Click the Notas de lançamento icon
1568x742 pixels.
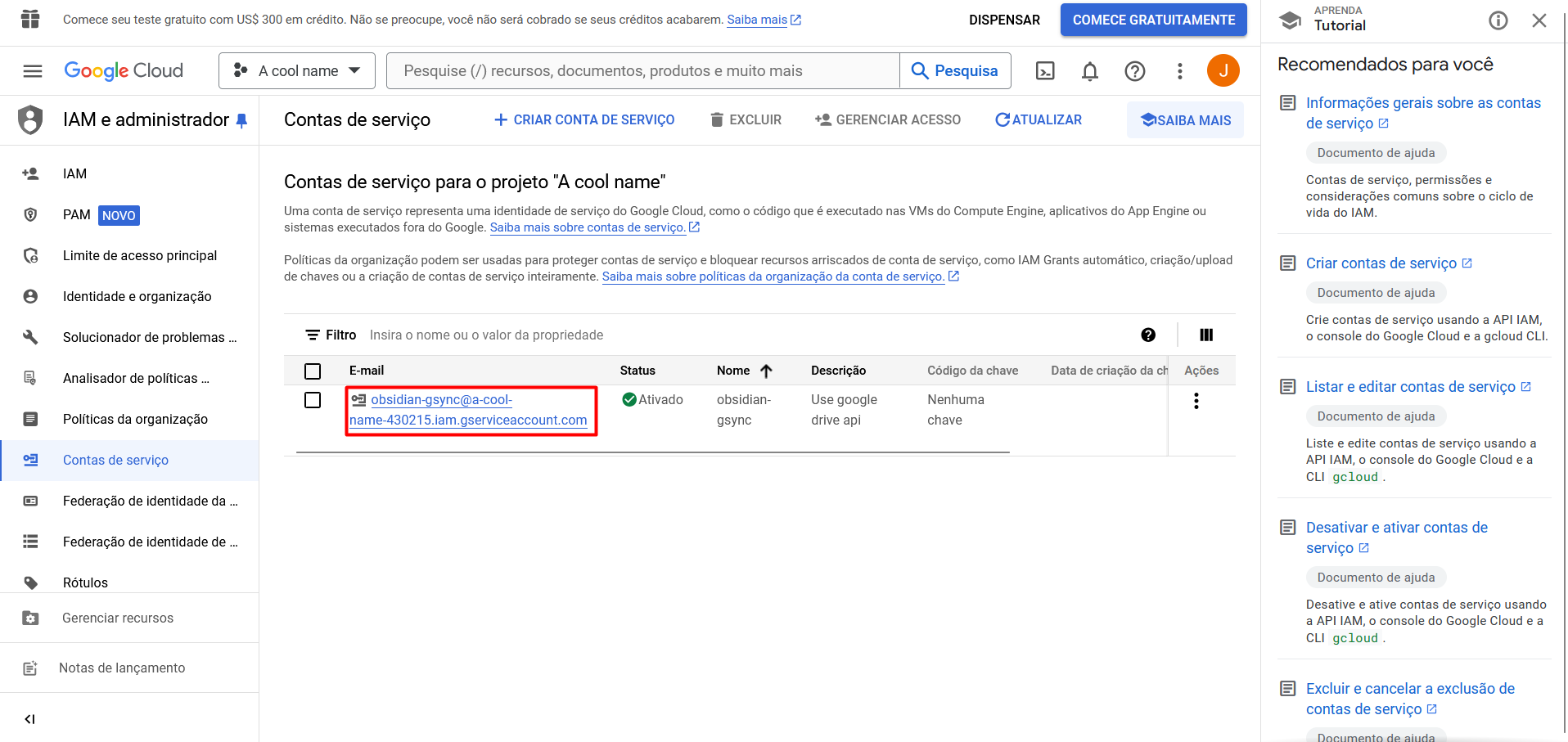point(30,668)
